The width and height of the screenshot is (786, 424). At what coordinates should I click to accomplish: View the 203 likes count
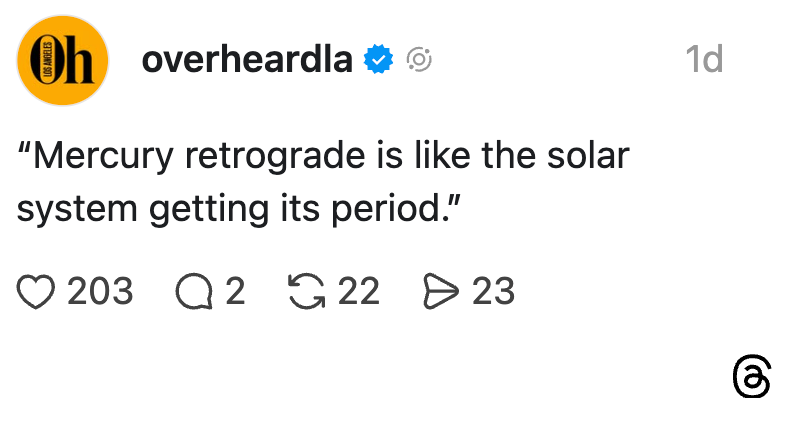coord(100,291)
